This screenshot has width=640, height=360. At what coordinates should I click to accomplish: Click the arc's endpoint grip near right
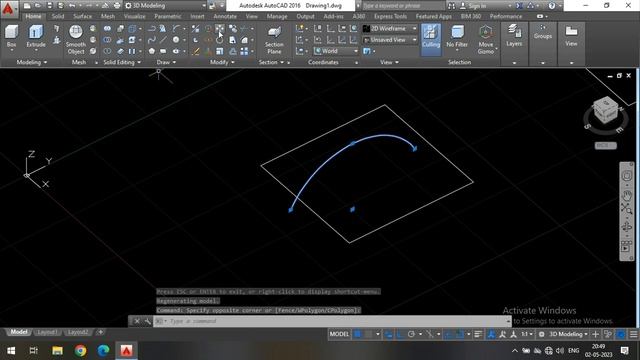(415, 149)
